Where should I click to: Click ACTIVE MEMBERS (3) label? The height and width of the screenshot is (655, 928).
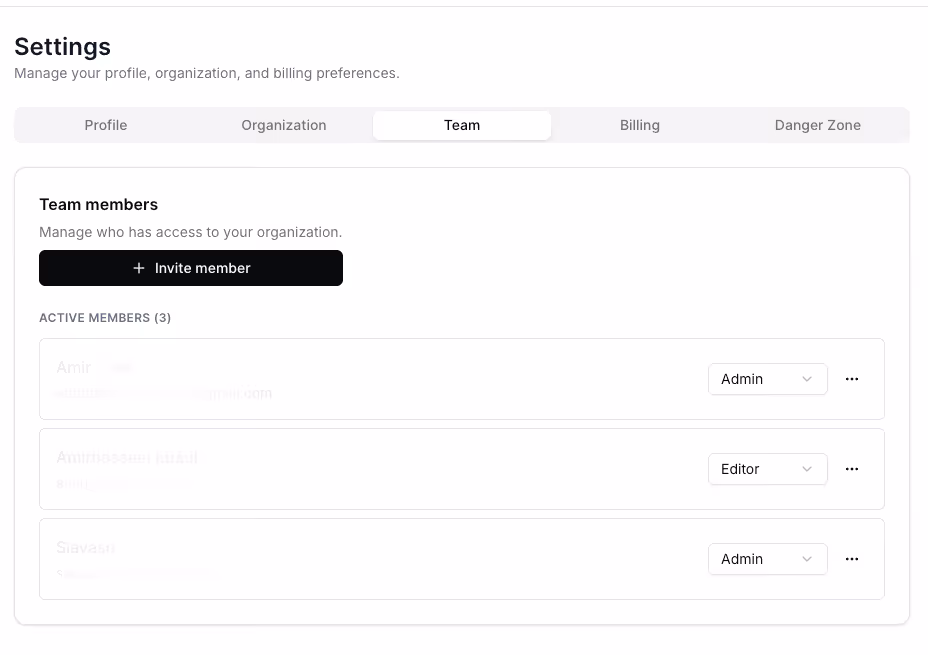105,318
